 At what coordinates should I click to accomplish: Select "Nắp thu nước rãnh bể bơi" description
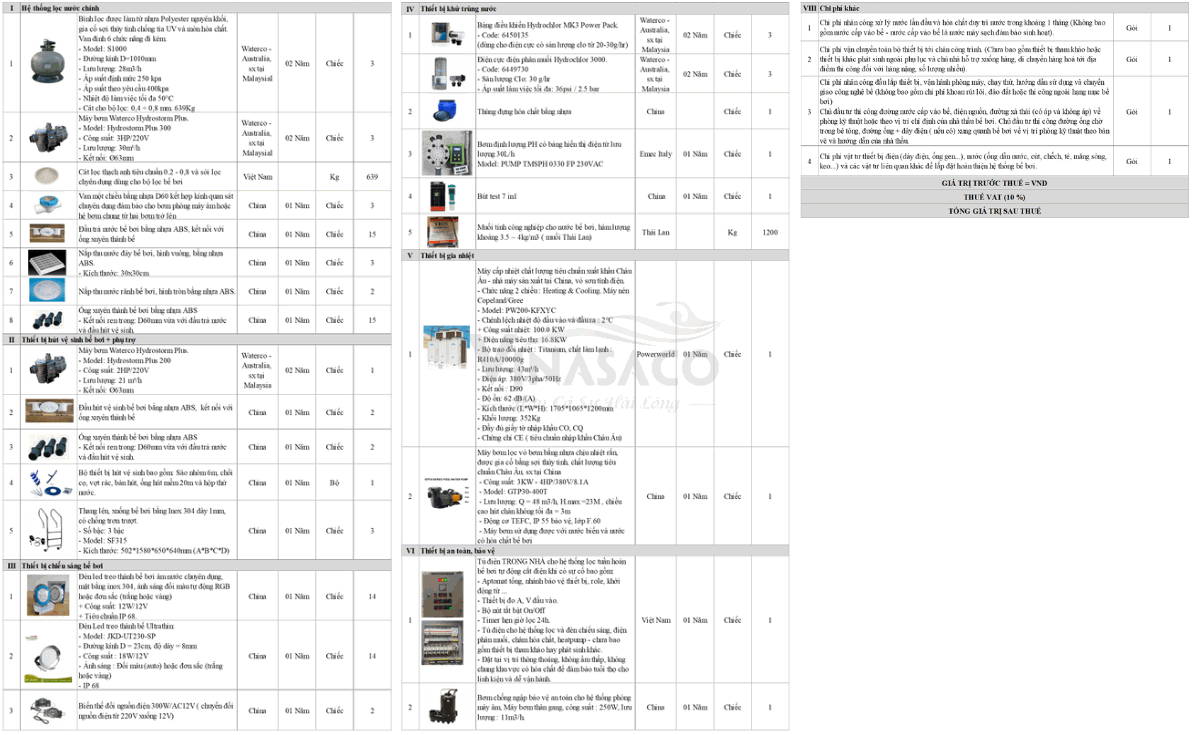[x=156, y=291]
